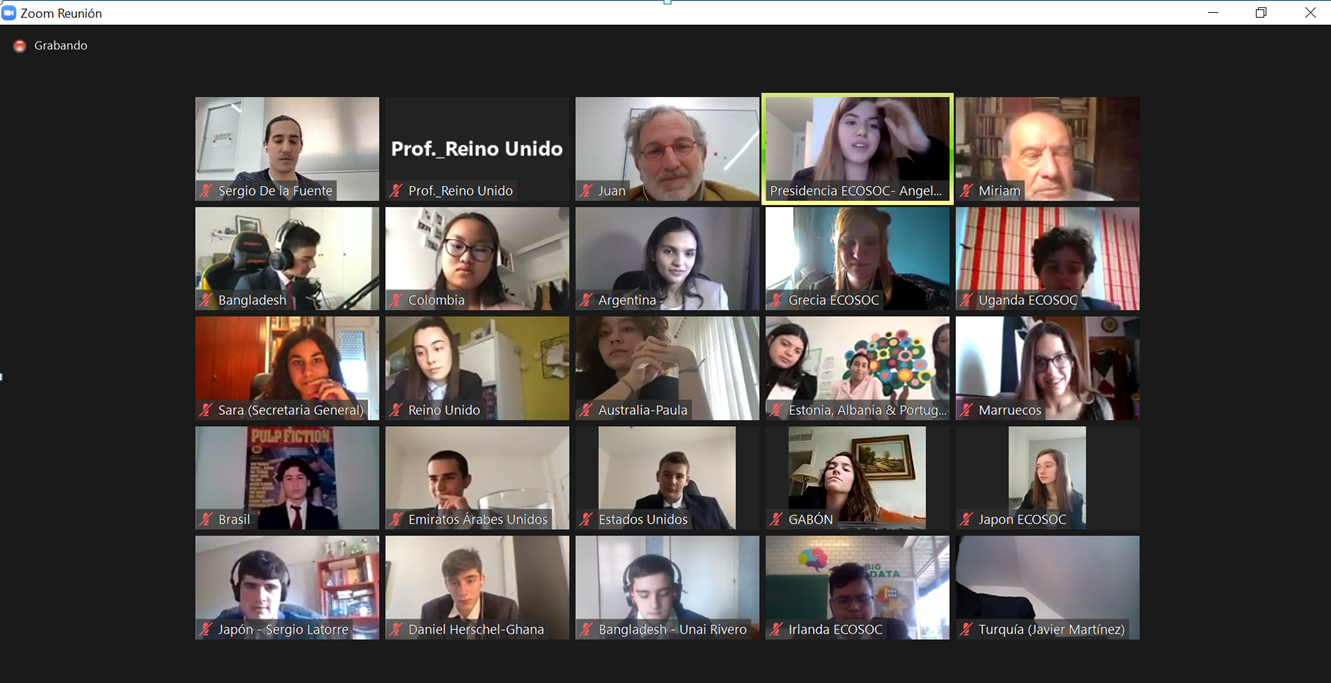Image resolution: width=1331 pixels, height=683 pixels.
Task: Click the red Grabando recording indicator icon
Action: tap(19, 46)
